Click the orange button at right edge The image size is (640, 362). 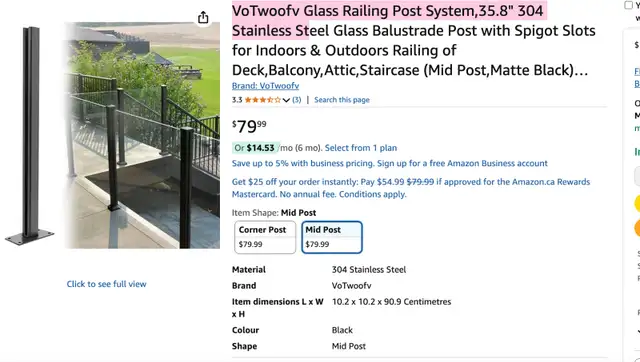(637, 228)
